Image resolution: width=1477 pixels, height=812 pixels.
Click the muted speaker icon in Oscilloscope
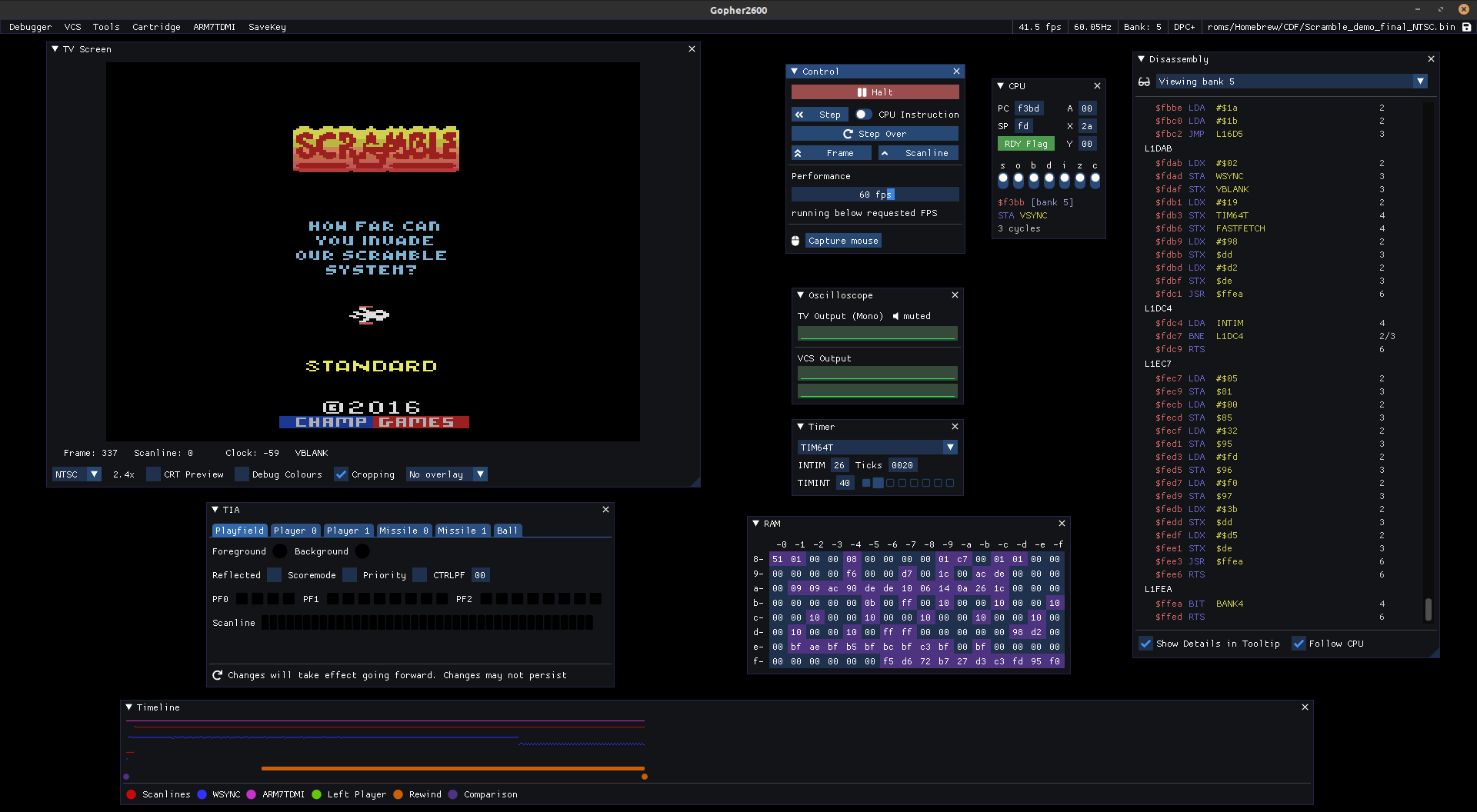click(x=895, y=316)
